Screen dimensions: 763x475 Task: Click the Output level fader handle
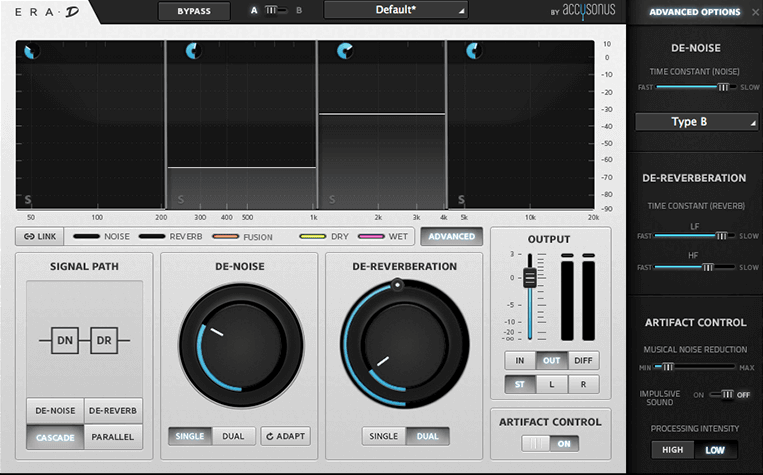click(529, 278)
